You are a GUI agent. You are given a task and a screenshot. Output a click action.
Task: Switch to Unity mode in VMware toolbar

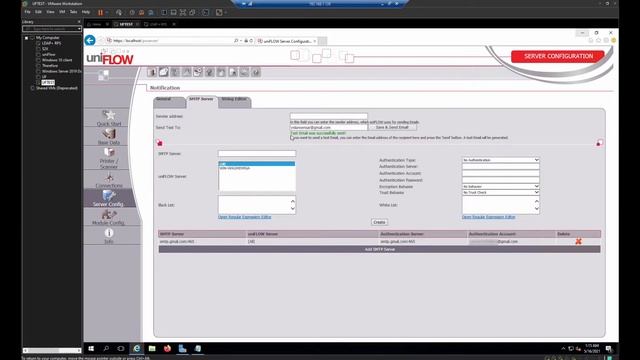192,12
